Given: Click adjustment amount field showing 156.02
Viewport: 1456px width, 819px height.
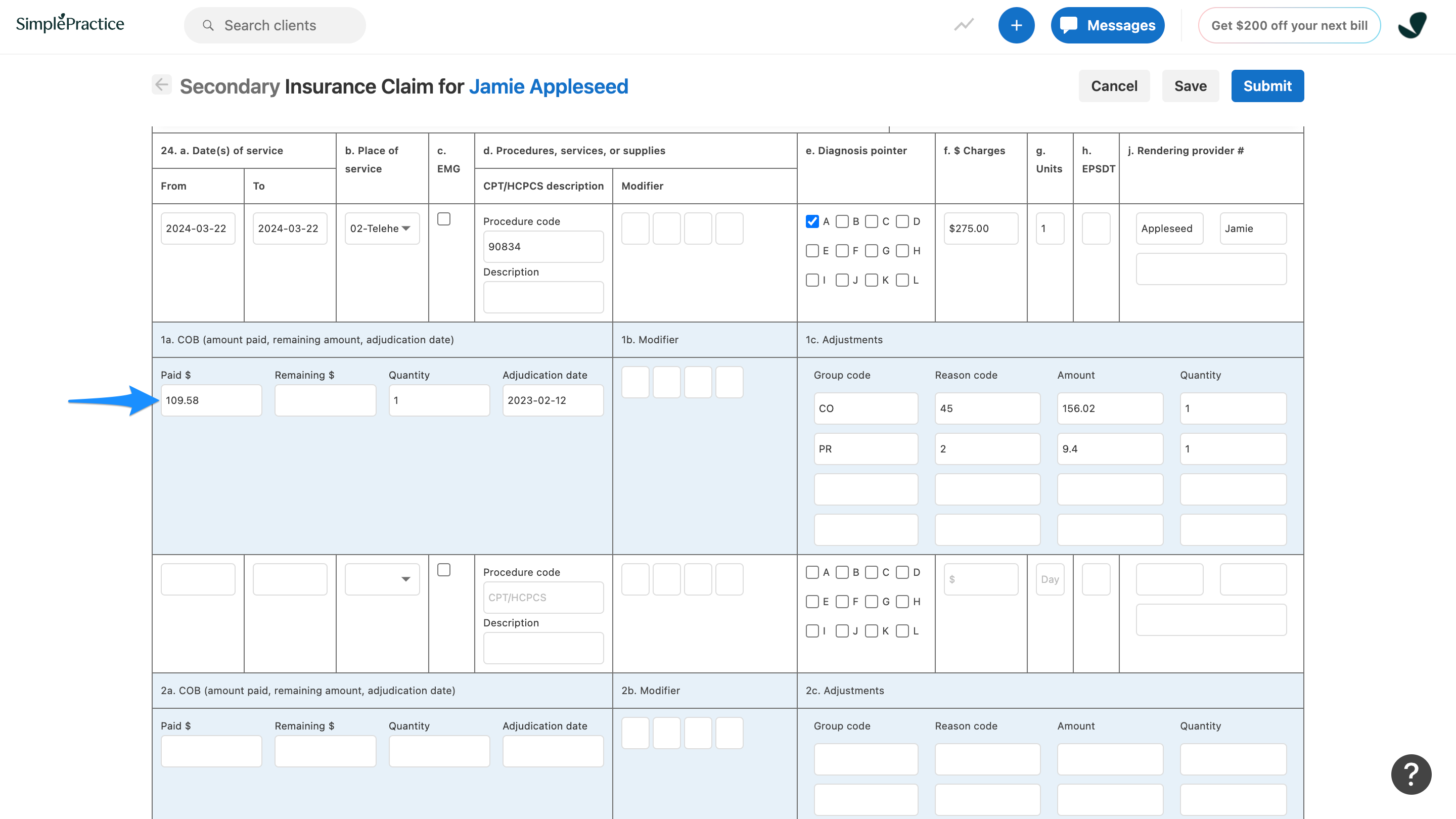Looking at the screenshot, I should (x=1110, y=408).
